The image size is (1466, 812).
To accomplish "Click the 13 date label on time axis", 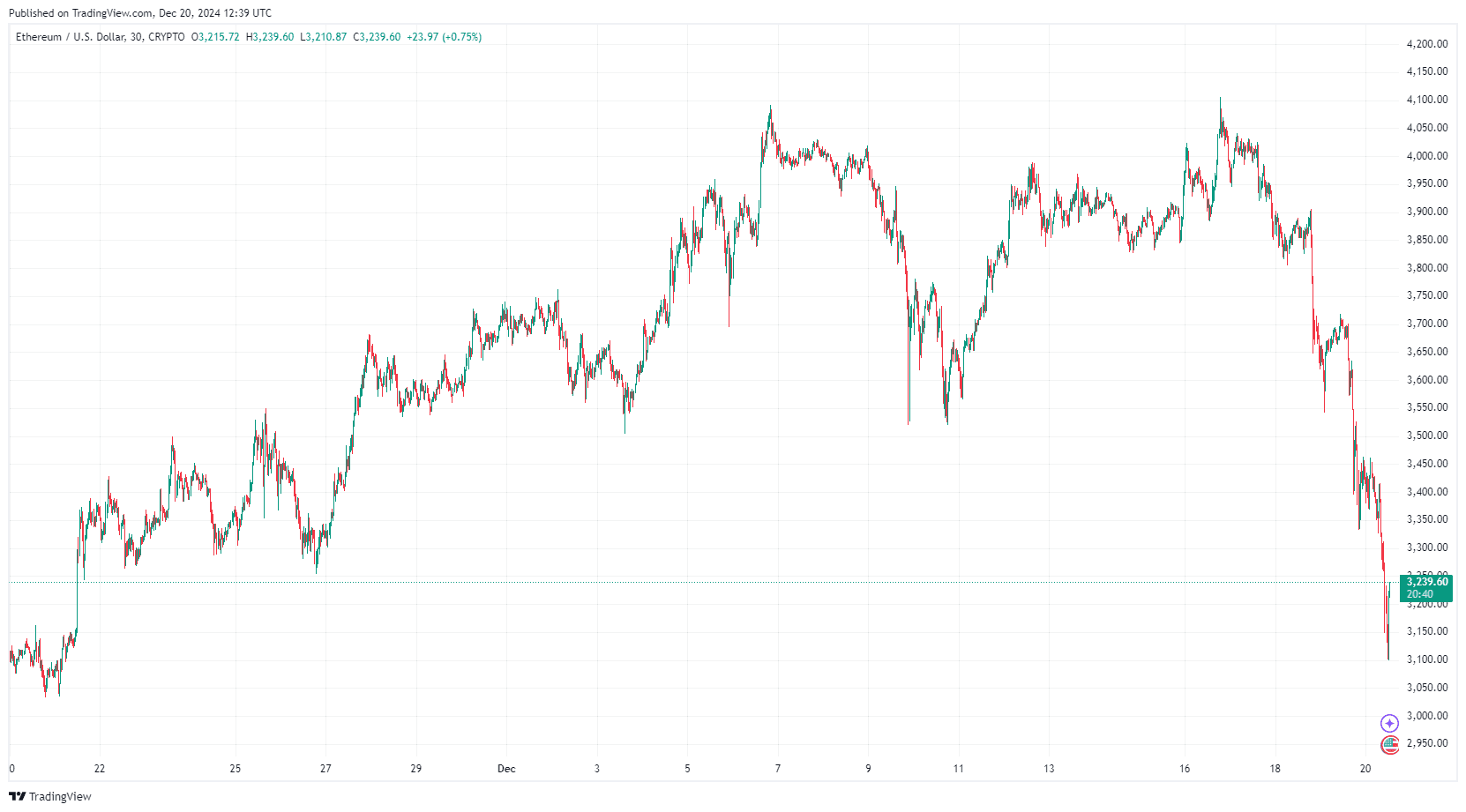I will click(1049, 769).
